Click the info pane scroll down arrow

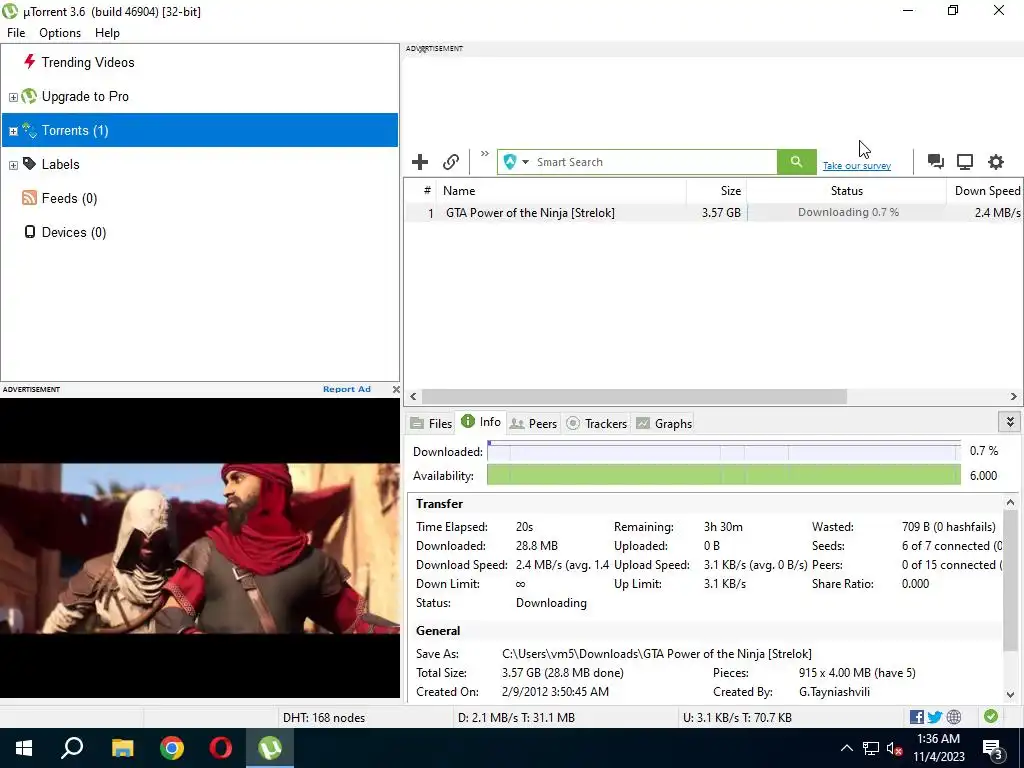tap(1010, 696)
